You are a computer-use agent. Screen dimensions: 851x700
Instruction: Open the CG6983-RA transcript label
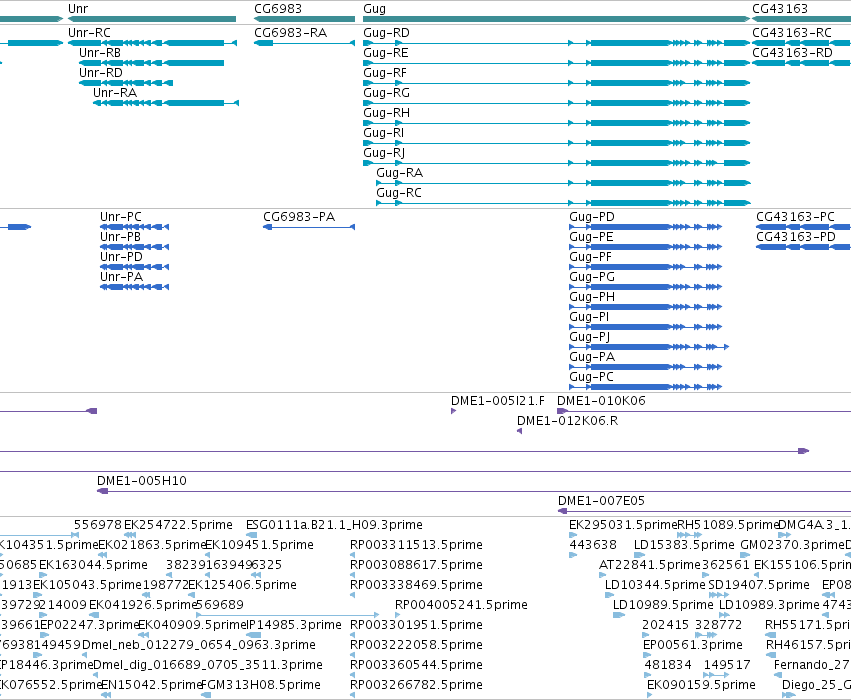click(x=290, y=33)
